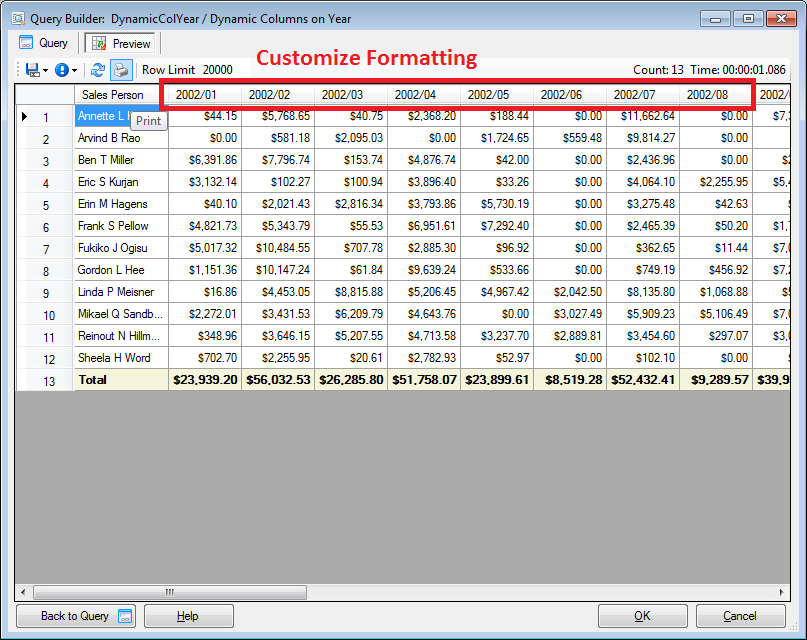Click the 2002/06 column header
807x640 pixels.
coord(570,95)
